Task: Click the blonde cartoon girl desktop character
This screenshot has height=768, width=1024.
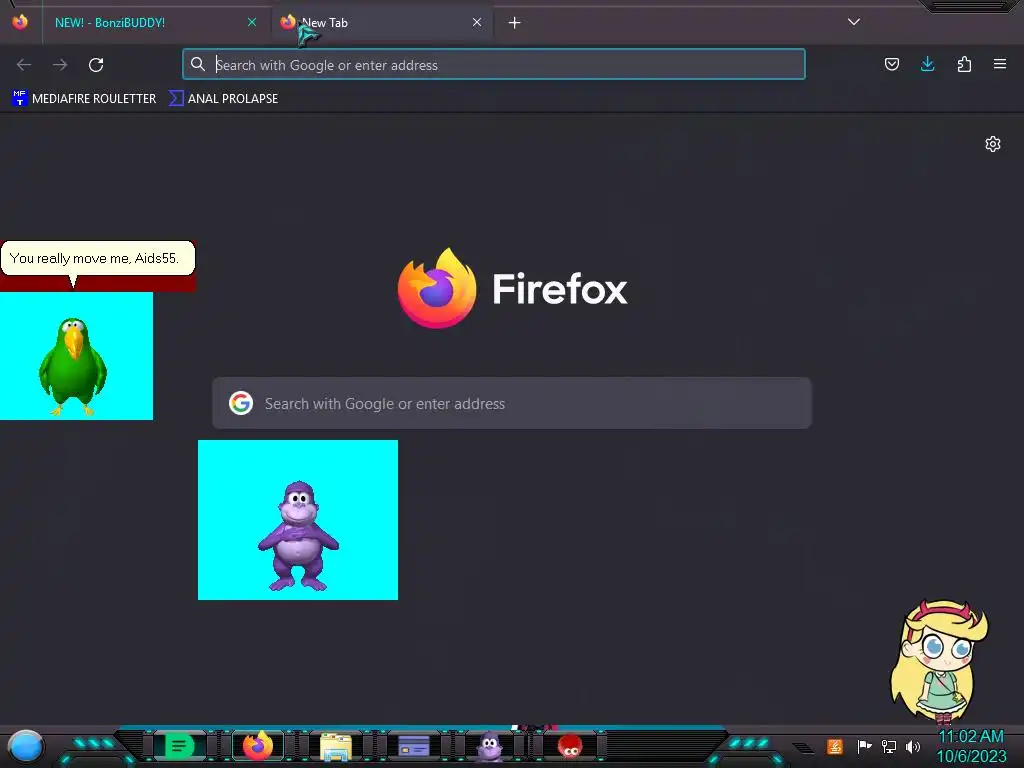Action: 940,661
